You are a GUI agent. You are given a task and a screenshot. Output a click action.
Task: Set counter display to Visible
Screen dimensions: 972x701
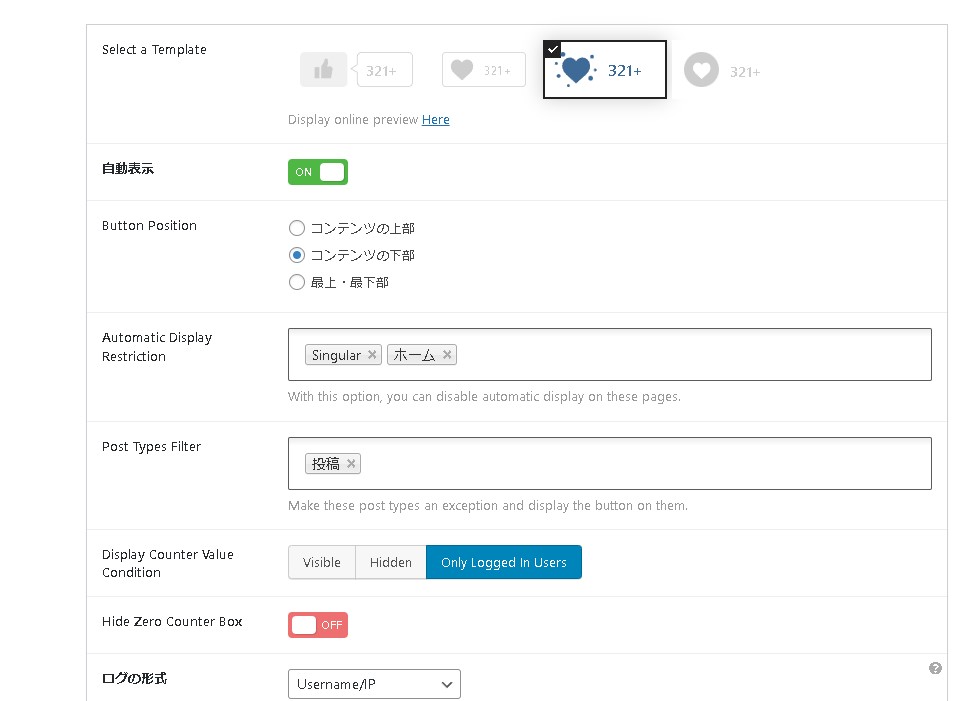(322, 562)
